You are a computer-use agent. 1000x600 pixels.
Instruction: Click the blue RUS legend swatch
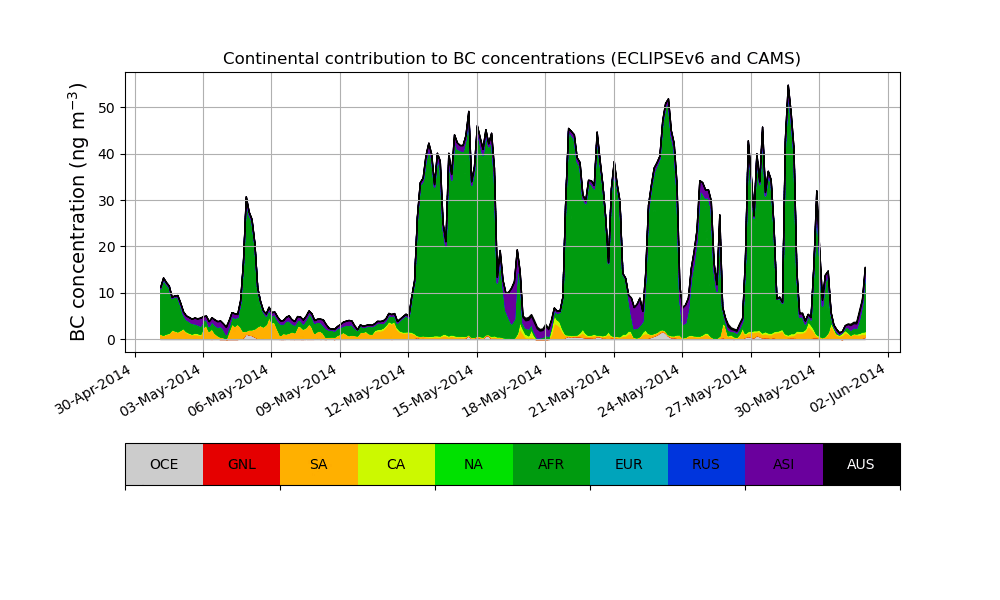click(706, 464)
